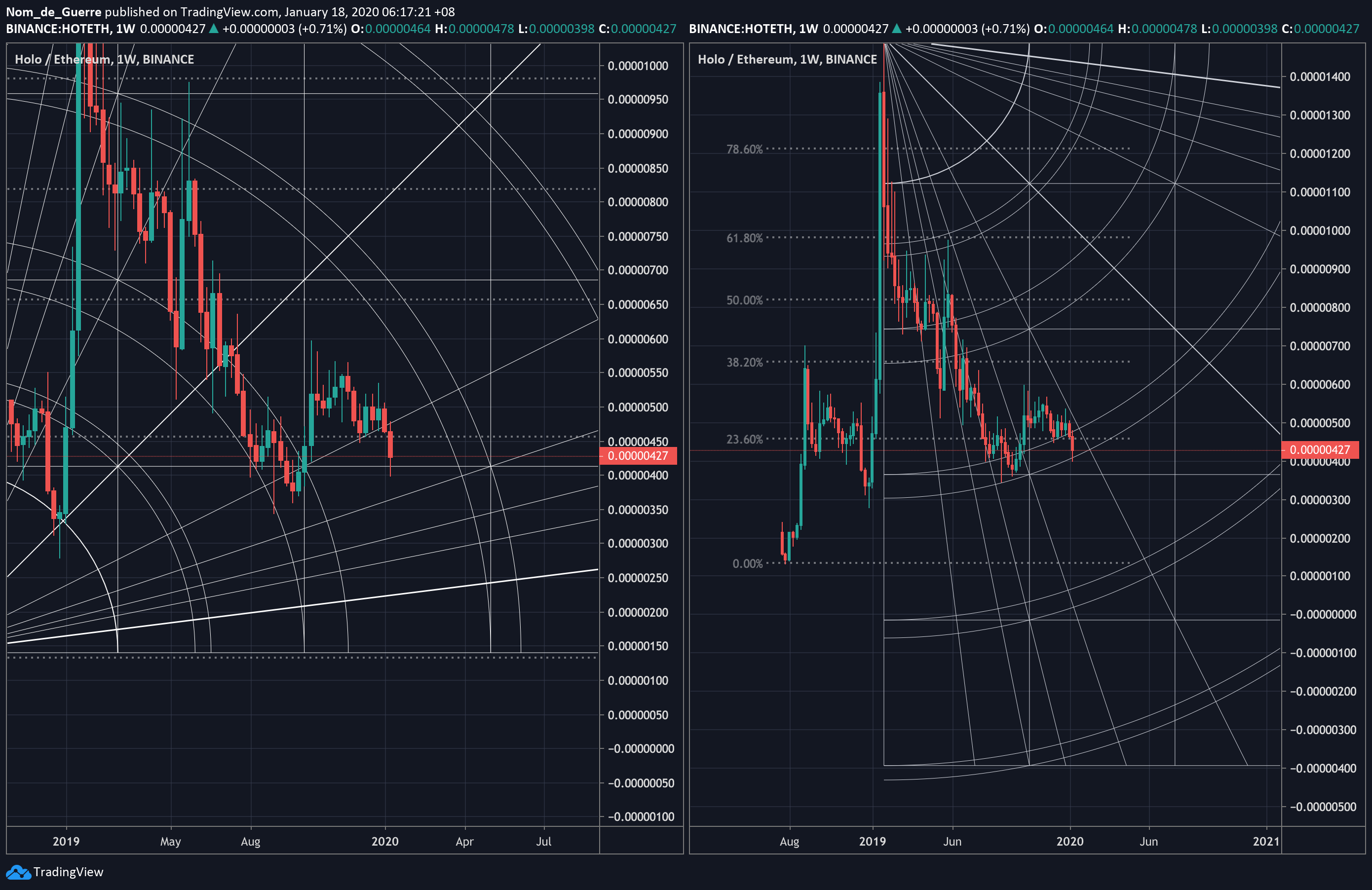
Task: Click the 0.00000750 price axis label
Action: click(638, 237)
